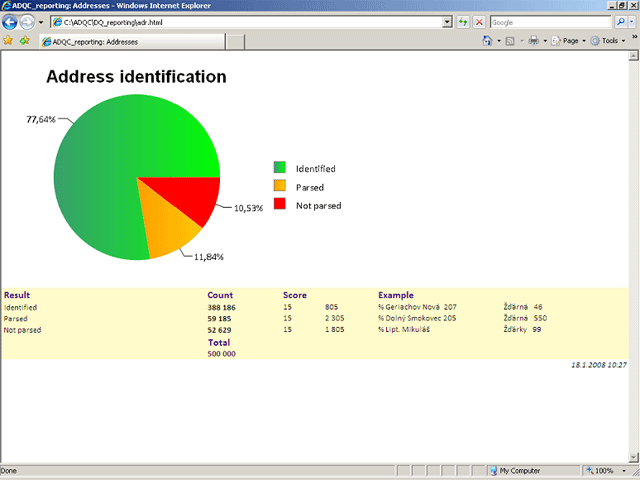Click the report timestamp 18.1.2008 10:27

pos(598,365)
